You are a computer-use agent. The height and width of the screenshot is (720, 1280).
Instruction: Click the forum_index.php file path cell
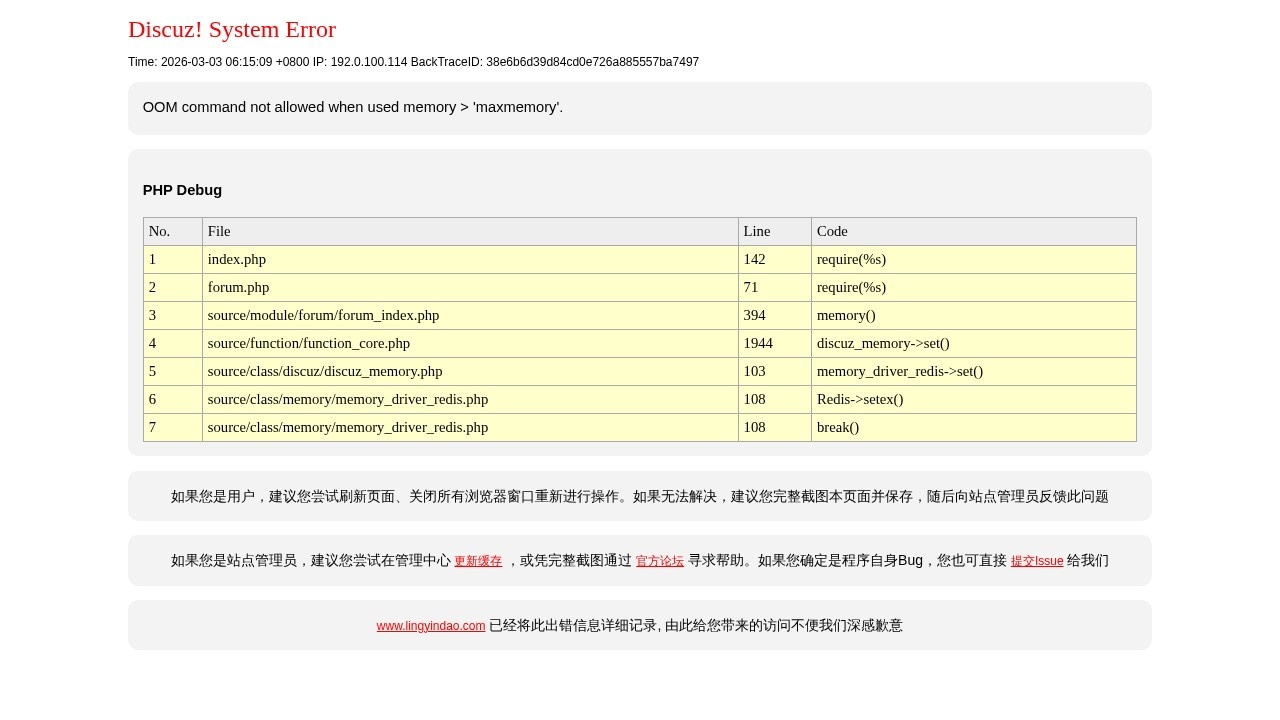pos(323,315)
